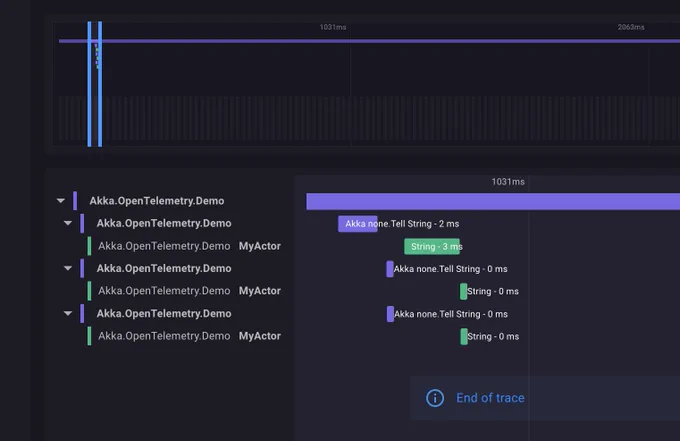Click the info icon beside End of trace
This screenshot has height=441, width=680.
pyautogui.click(x=435, y=398)
